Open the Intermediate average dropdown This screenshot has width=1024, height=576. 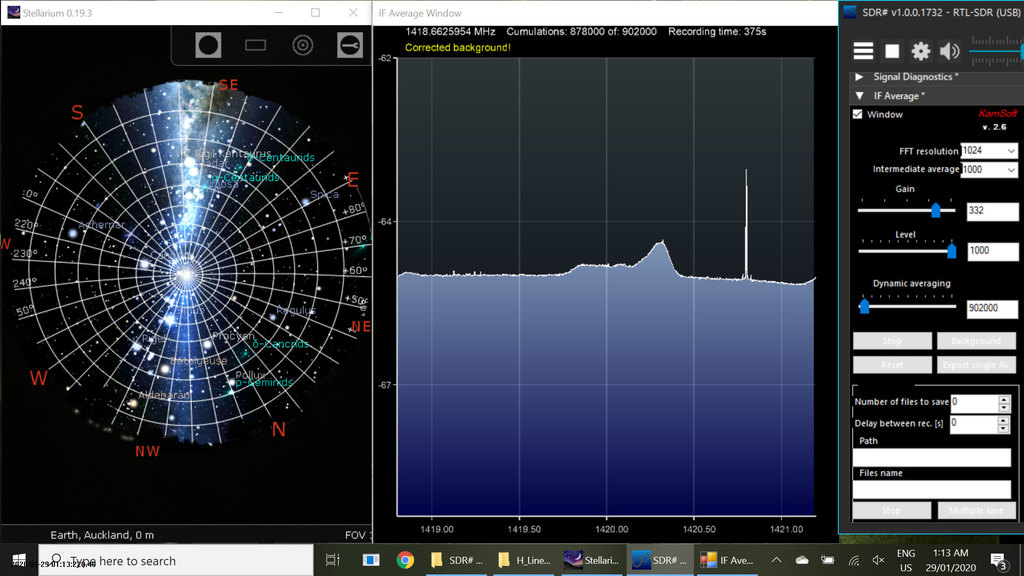click(x=1010, y=170)
